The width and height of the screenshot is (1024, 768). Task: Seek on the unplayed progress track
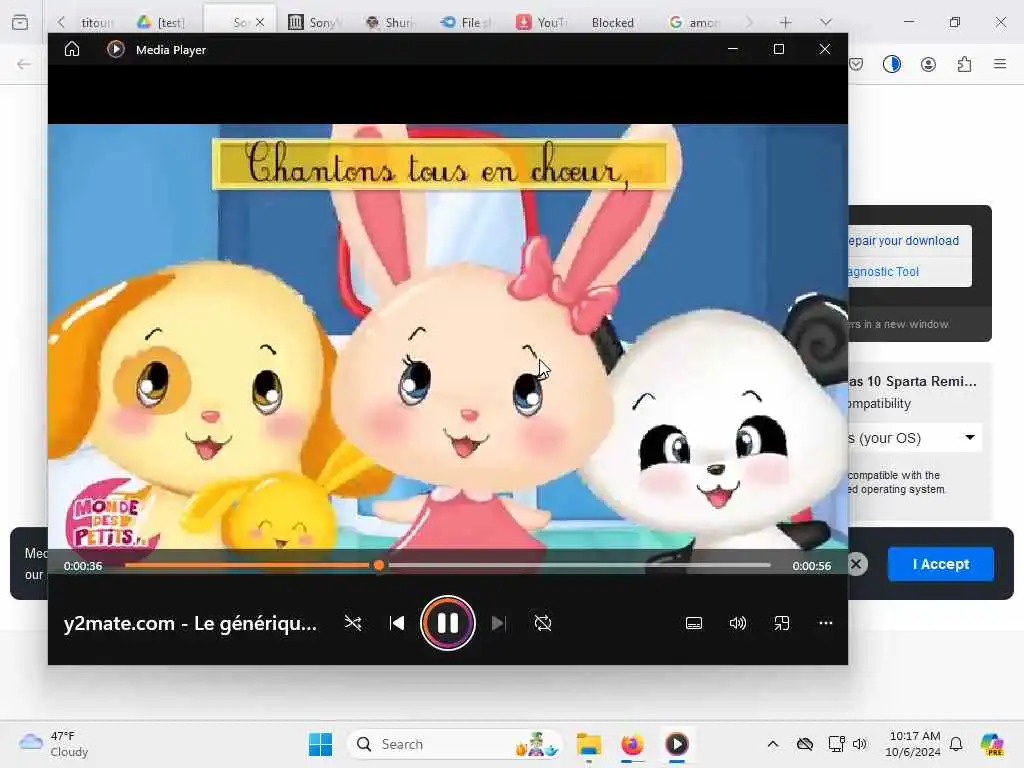coord(578,566)
